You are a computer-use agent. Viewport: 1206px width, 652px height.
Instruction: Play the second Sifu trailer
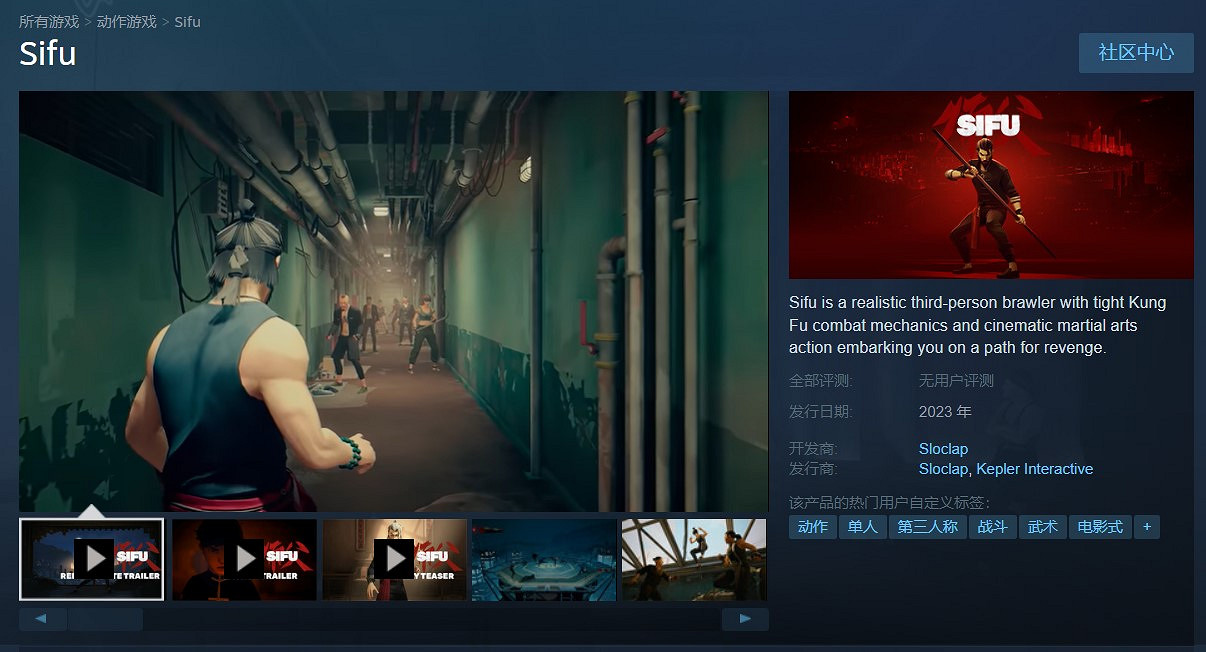243,559
